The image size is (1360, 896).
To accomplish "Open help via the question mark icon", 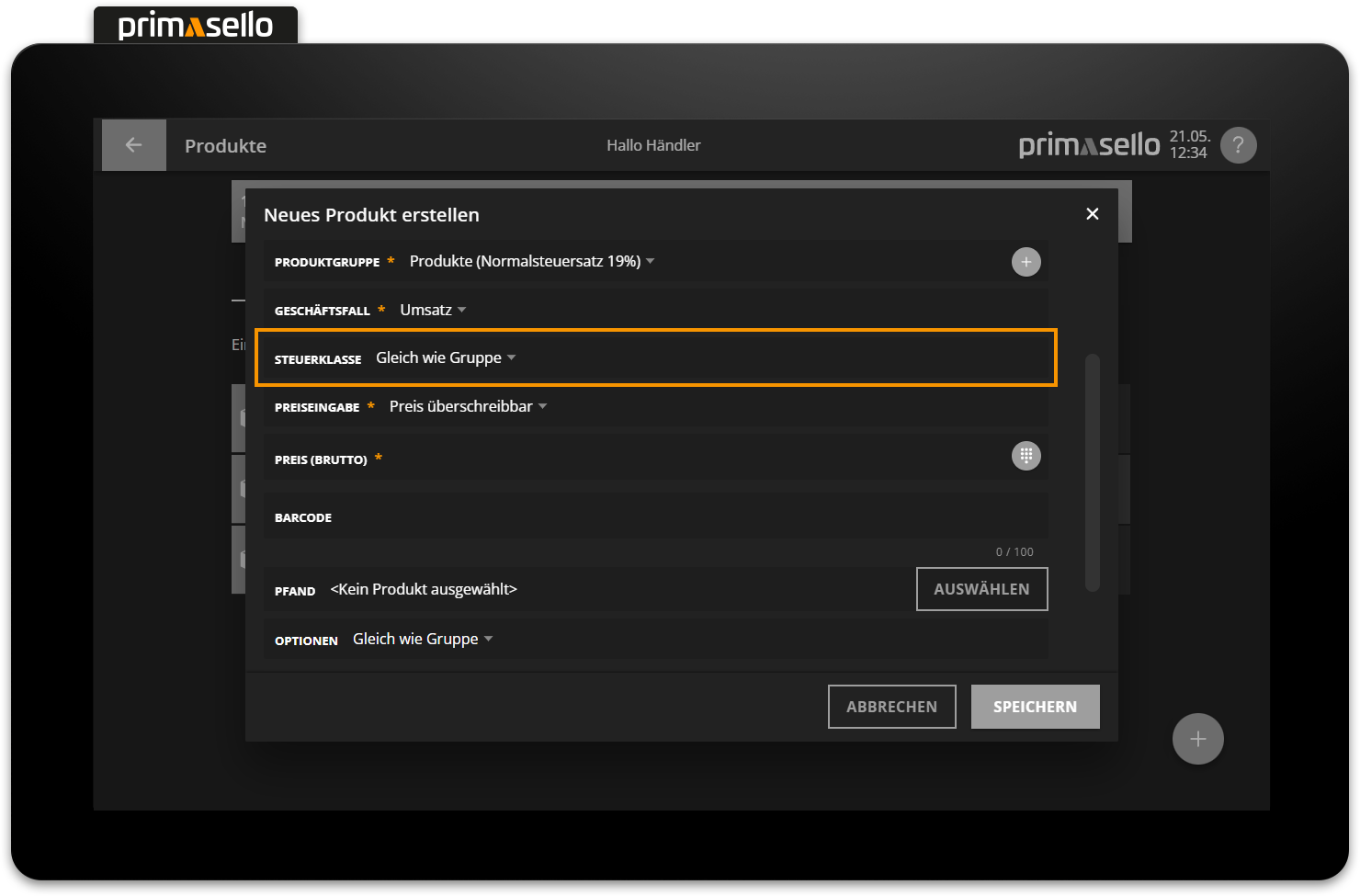I will (1238, 145).
